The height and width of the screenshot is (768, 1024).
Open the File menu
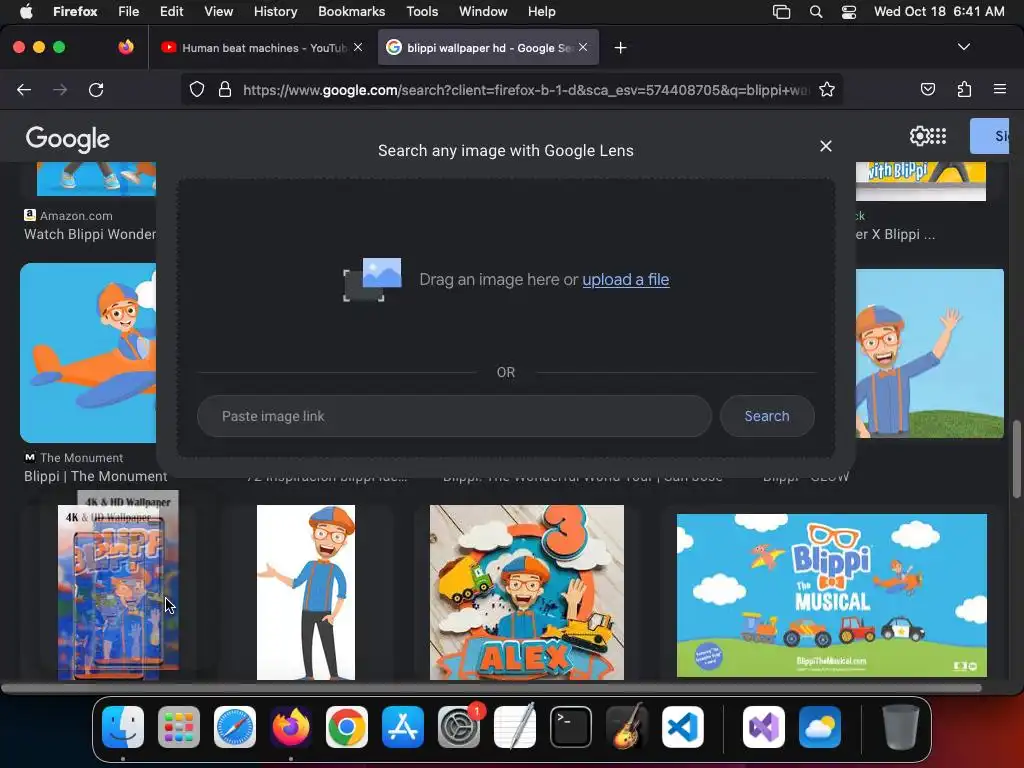(128, 11)
